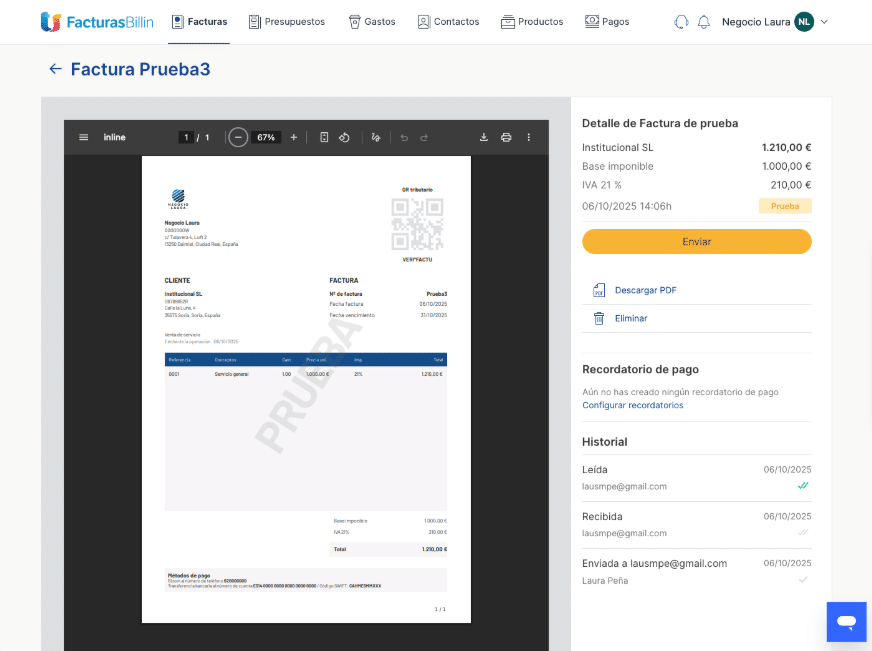Open the support headset icon
Screen dimensions: 872x651
pos(681,22)
